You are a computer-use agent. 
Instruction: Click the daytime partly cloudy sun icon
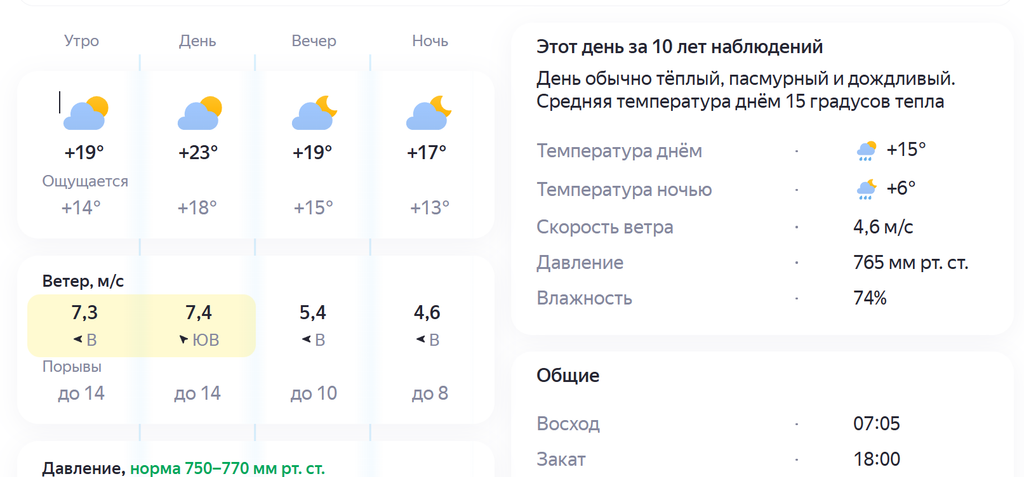(x=200, y=113)
